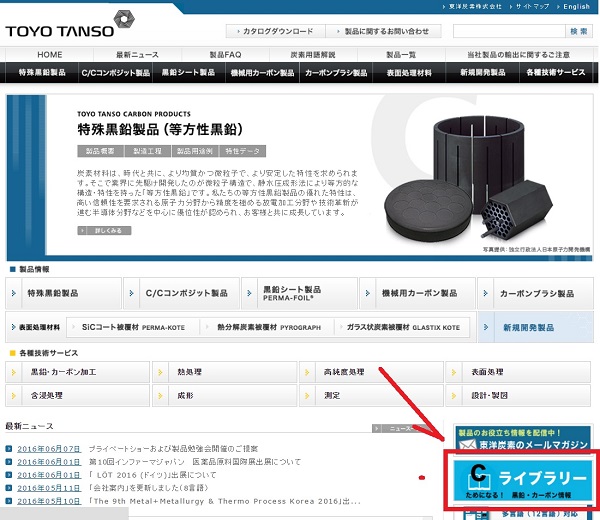Click the arrow icon beside 特殊黒鉛製品 product box
Viewport: 600px width, 520px height.
pos(14,293)
